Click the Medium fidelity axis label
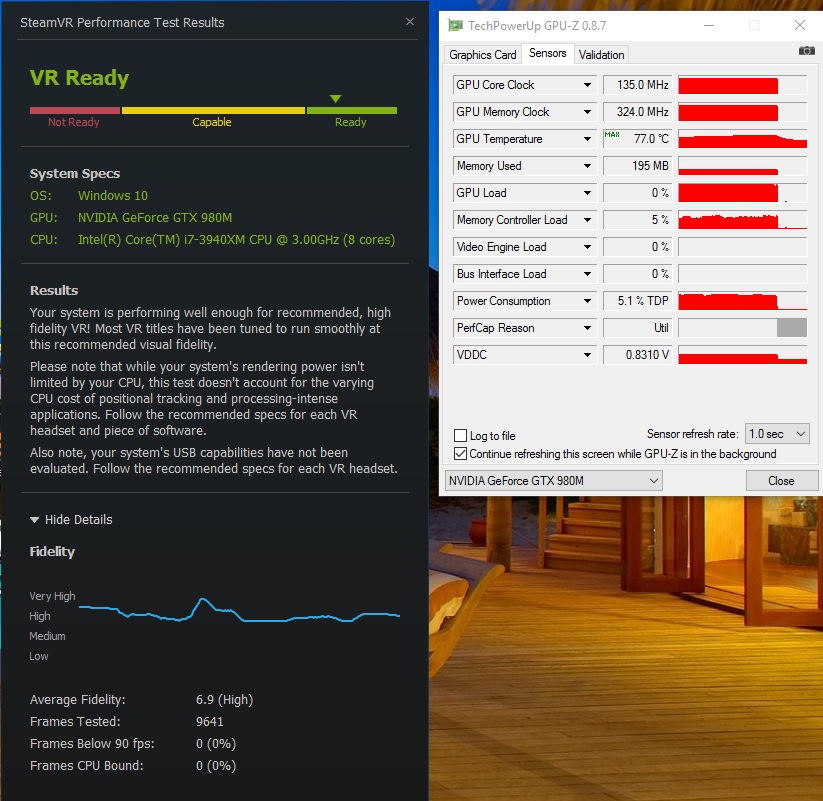Viewport: 823px width, 801px height. point(47,636)
